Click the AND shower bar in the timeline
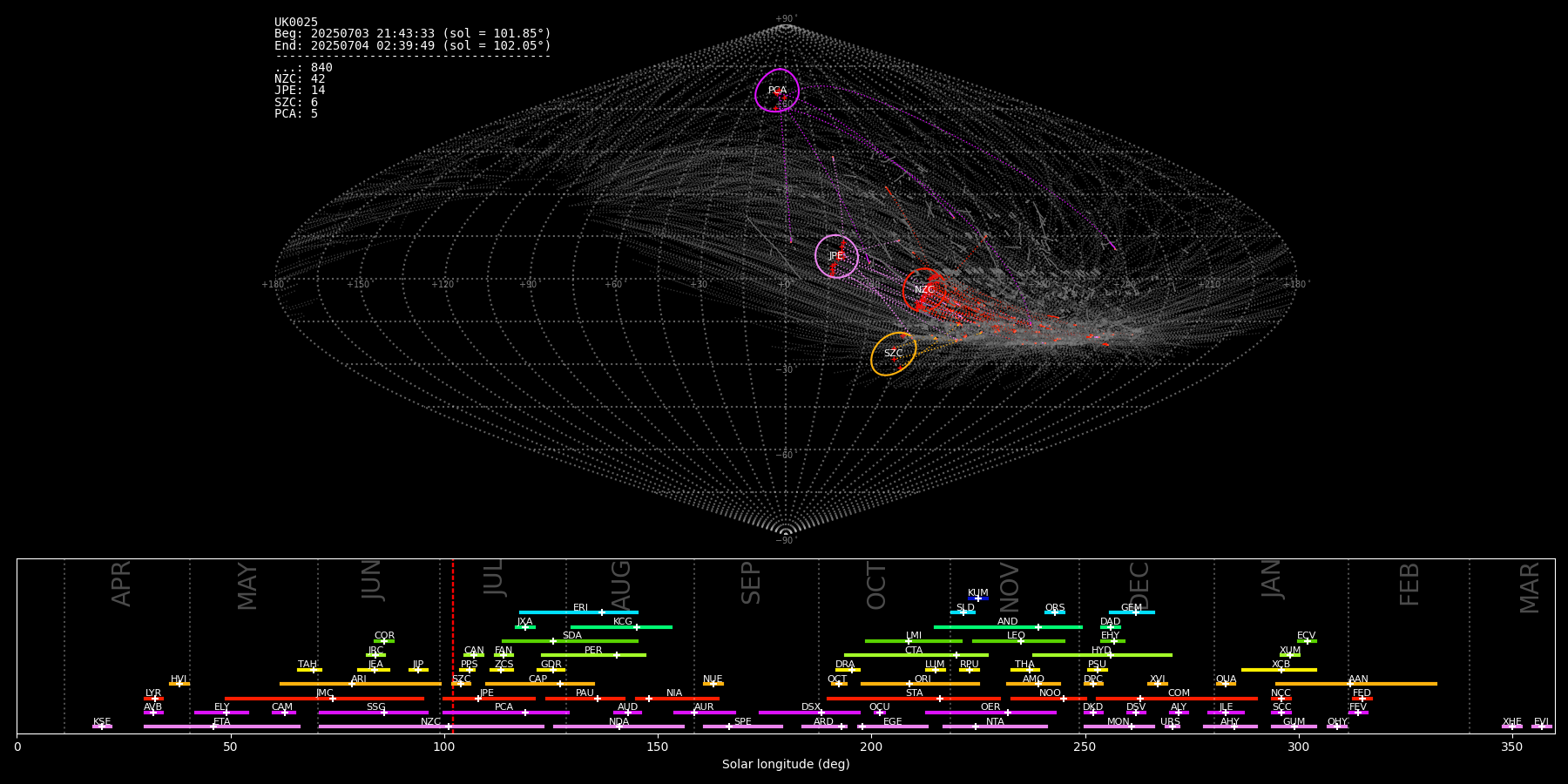The height and width of the screenshot is (784, 1568). coord(1008,627)
